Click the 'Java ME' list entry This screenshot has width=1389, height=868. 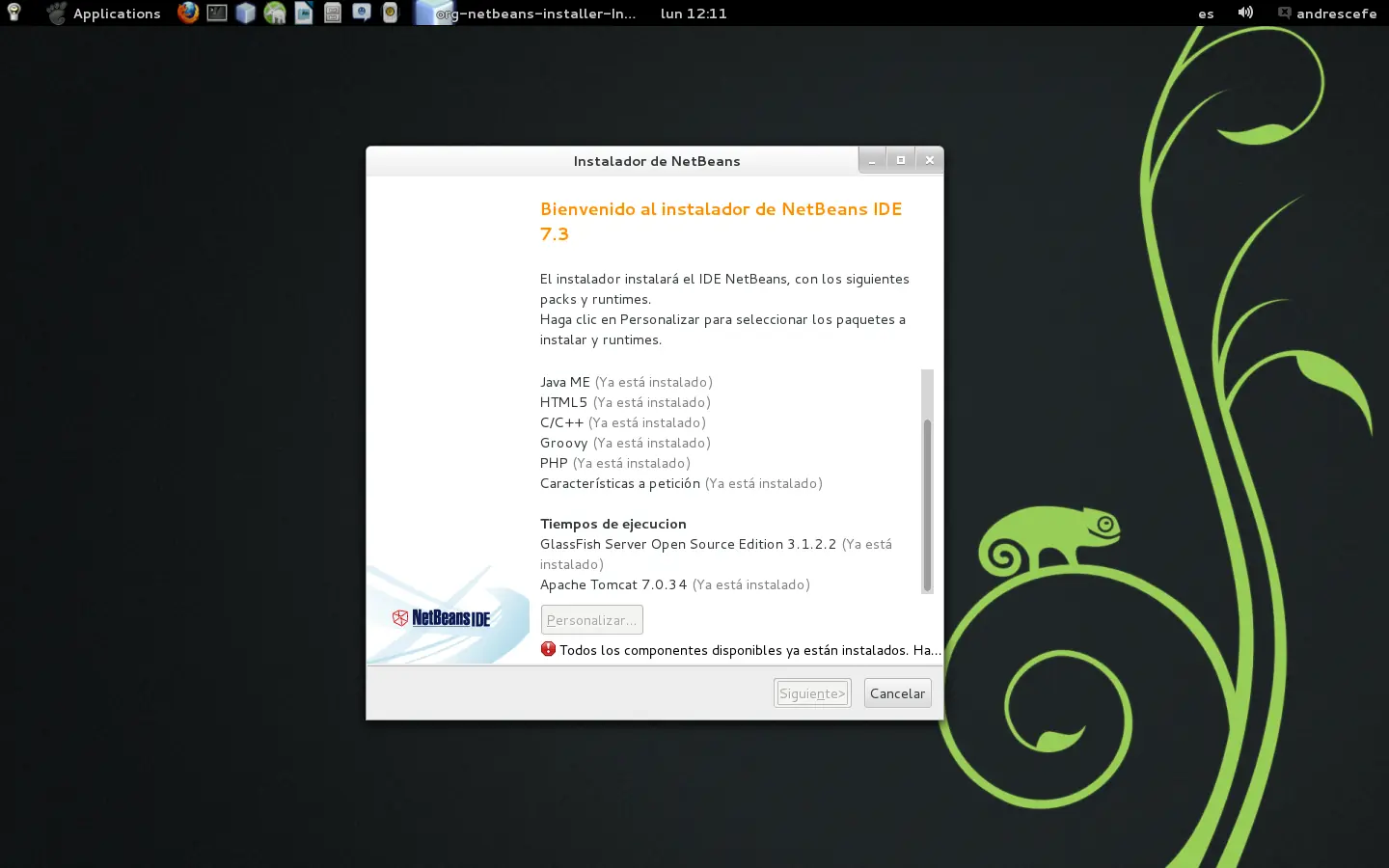point(565,382)
